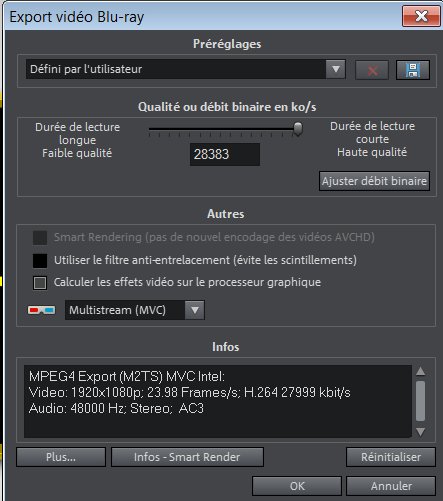Click the Infos scroll down arrow
The width and height of the screenshot is (443, 501).
coord(421,432)
